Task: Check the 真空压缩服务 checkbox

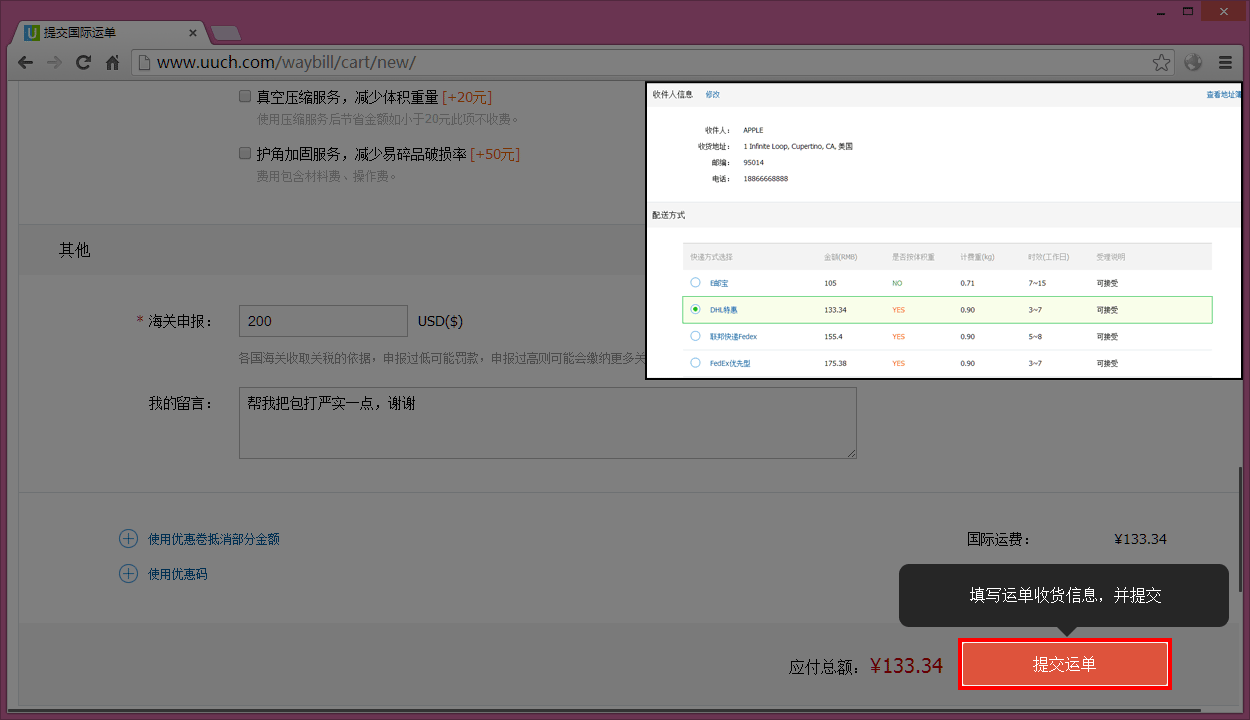Action: tap(245, 97)
